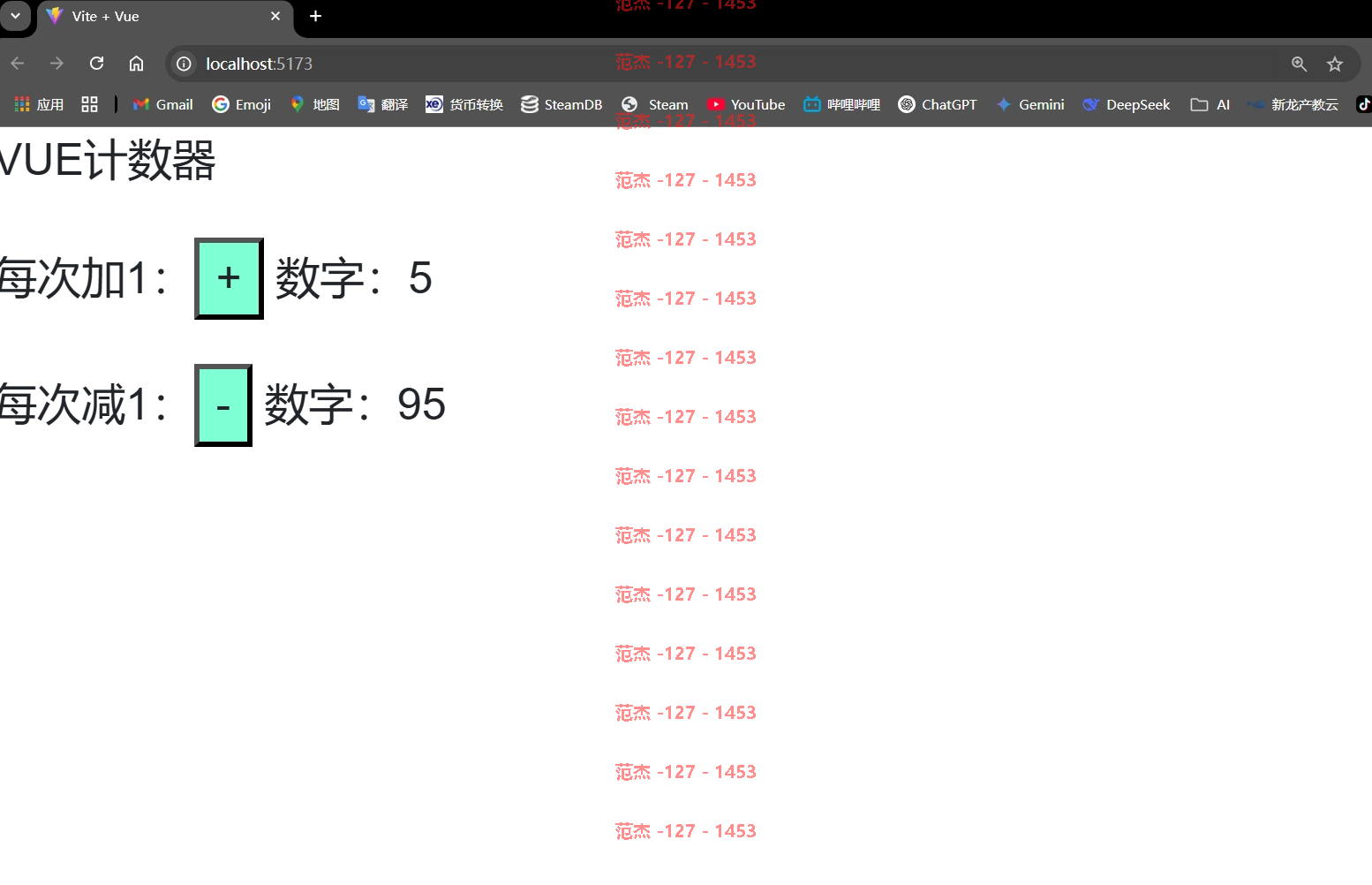
Task: Click the 每次减1 label
Action: [x=84, y=405]
